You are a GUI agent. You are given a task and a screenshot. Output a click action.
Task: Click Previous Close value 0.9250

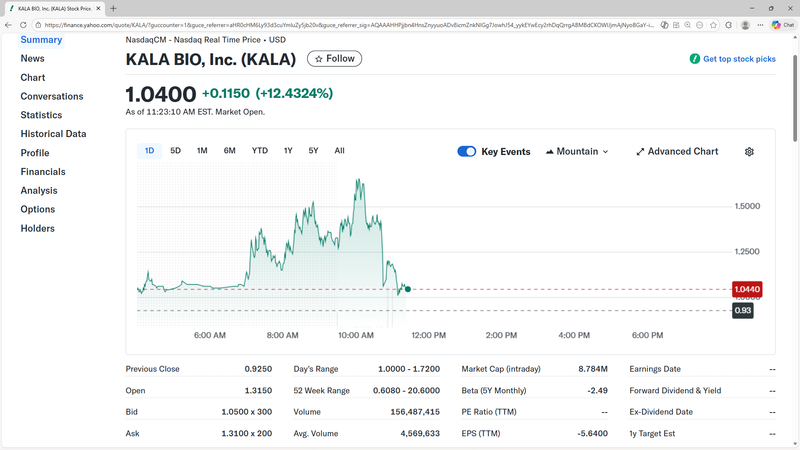(258, 369)
